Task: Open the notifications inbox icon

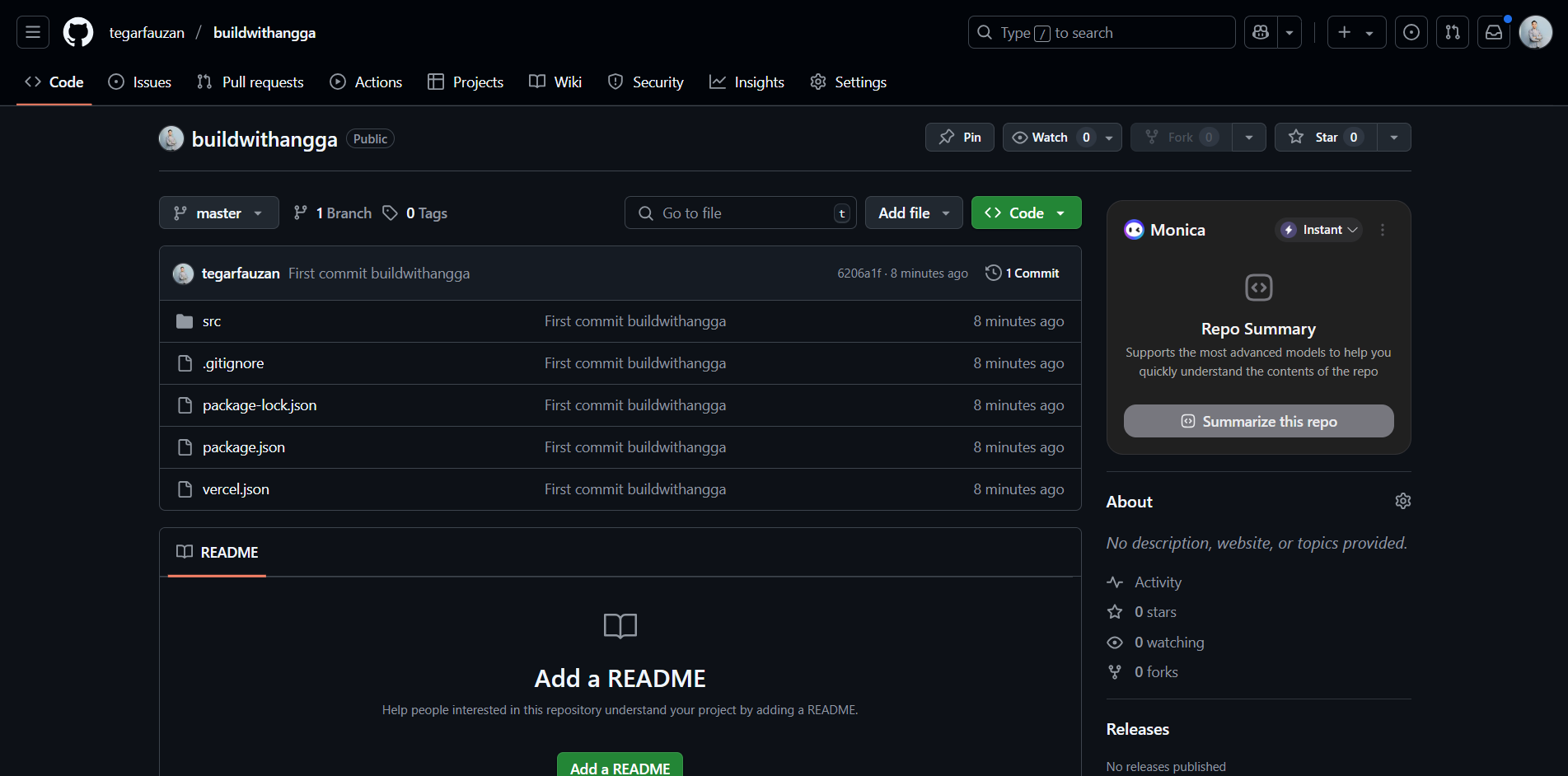Action: (1494, 32)
